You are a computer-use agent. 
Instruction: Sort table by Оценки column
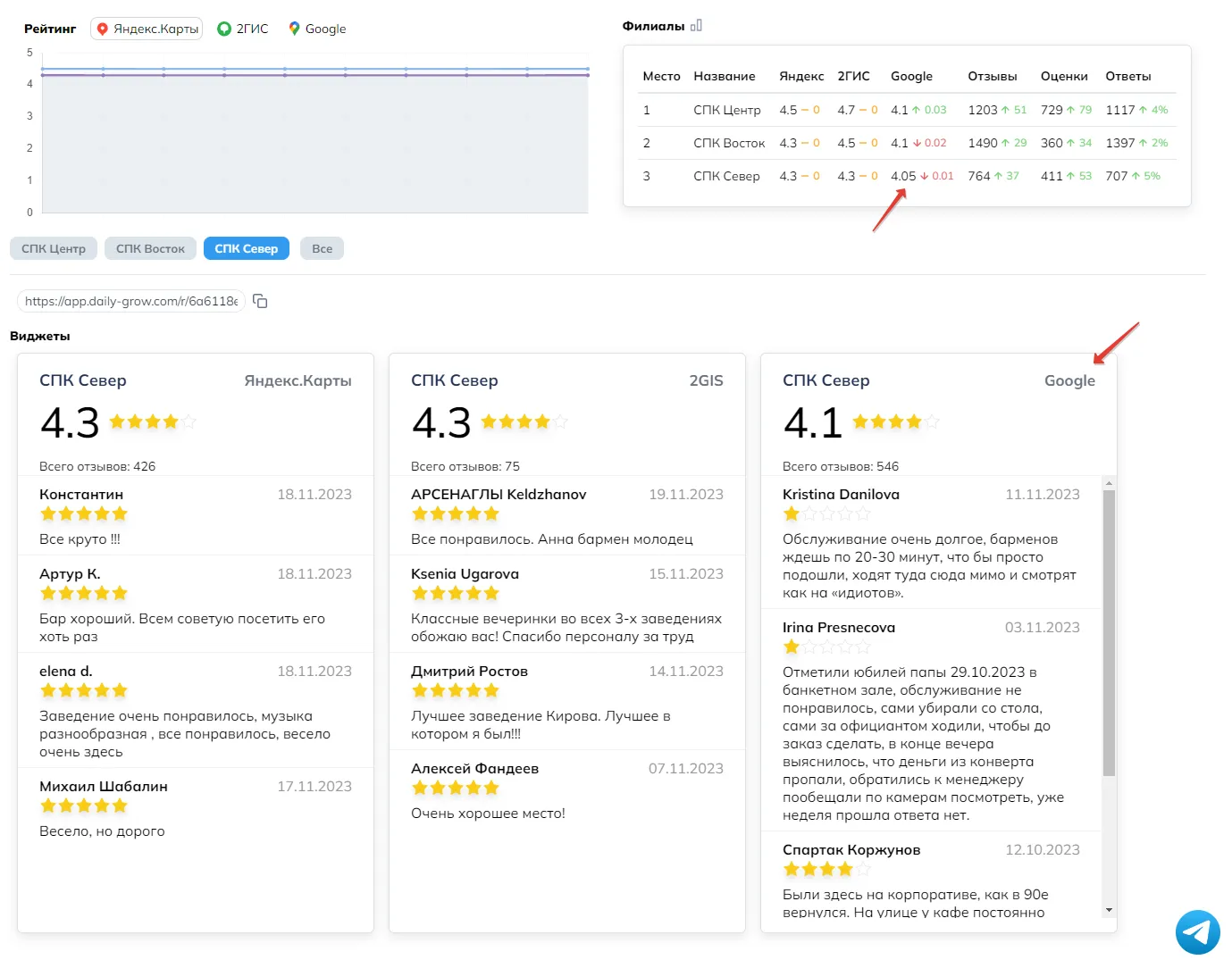point(1064,76)
